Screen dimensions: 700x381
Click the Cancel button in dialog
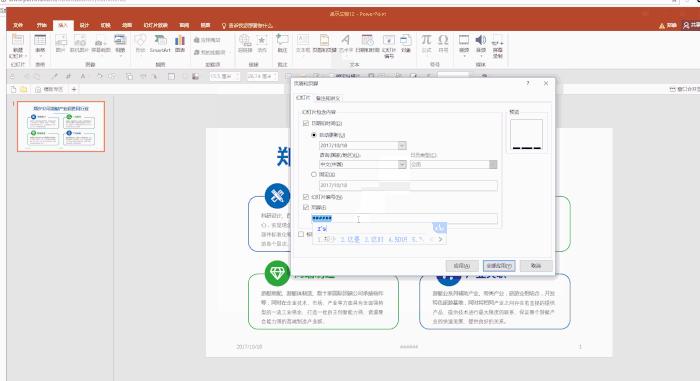(536, 266)
